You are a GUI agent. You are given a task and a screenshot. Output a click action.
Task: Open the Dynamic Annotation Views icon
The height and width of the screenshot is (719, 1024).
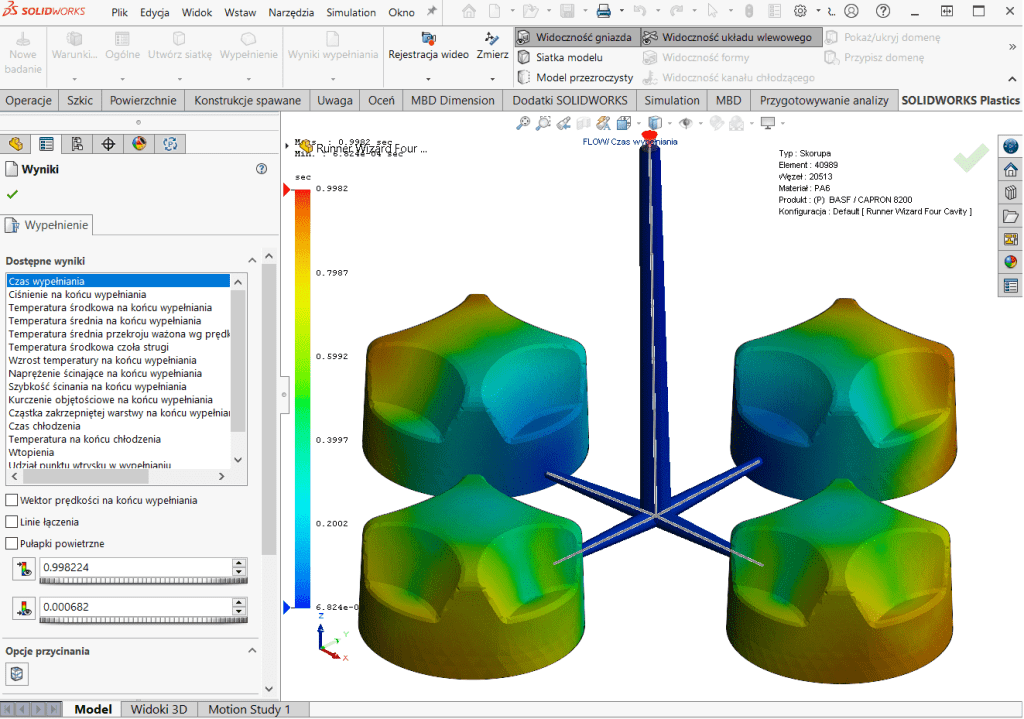click(x=603, y=123)
